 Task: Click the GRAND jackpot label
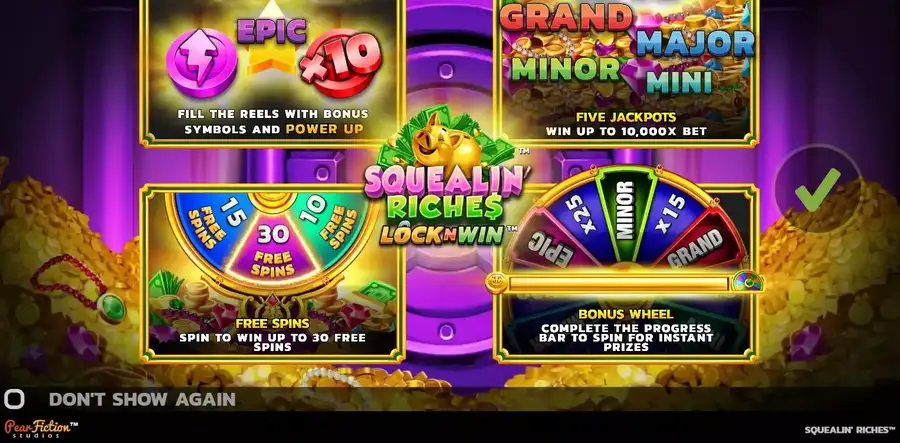pyautogui.click(x=566, y=17)
